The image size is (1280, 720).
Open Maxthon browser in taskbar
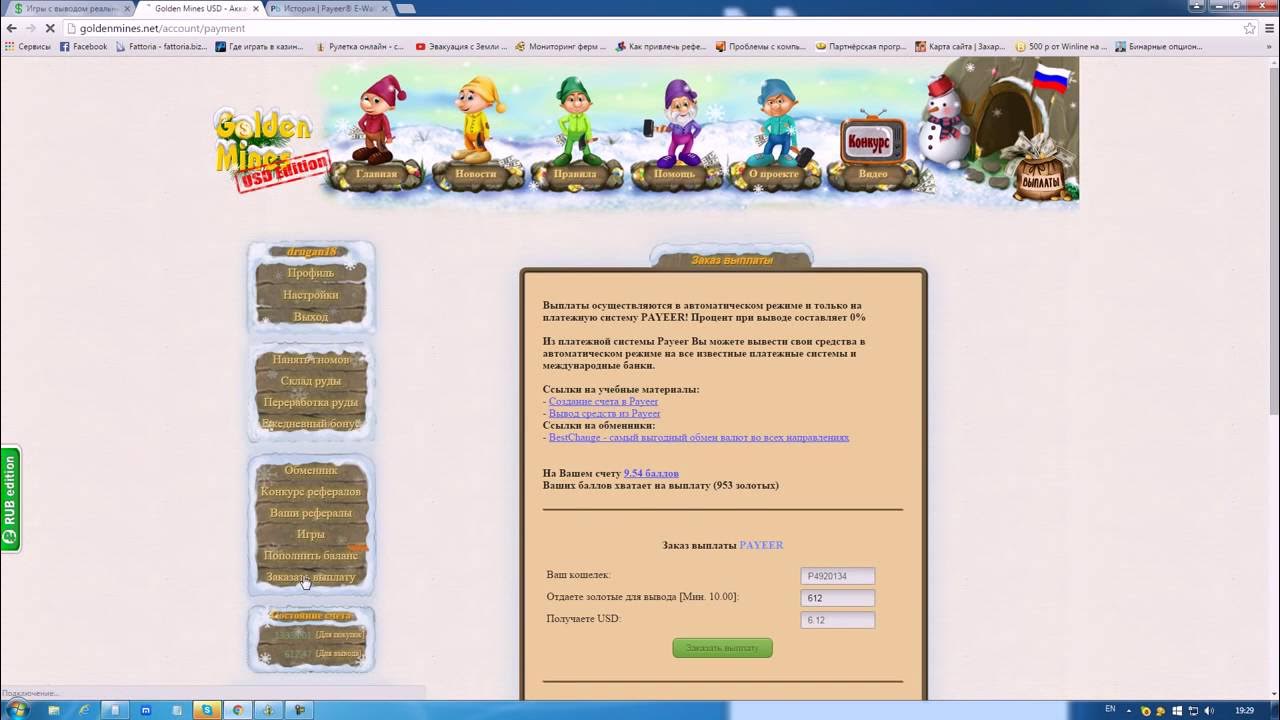point(146,710)
